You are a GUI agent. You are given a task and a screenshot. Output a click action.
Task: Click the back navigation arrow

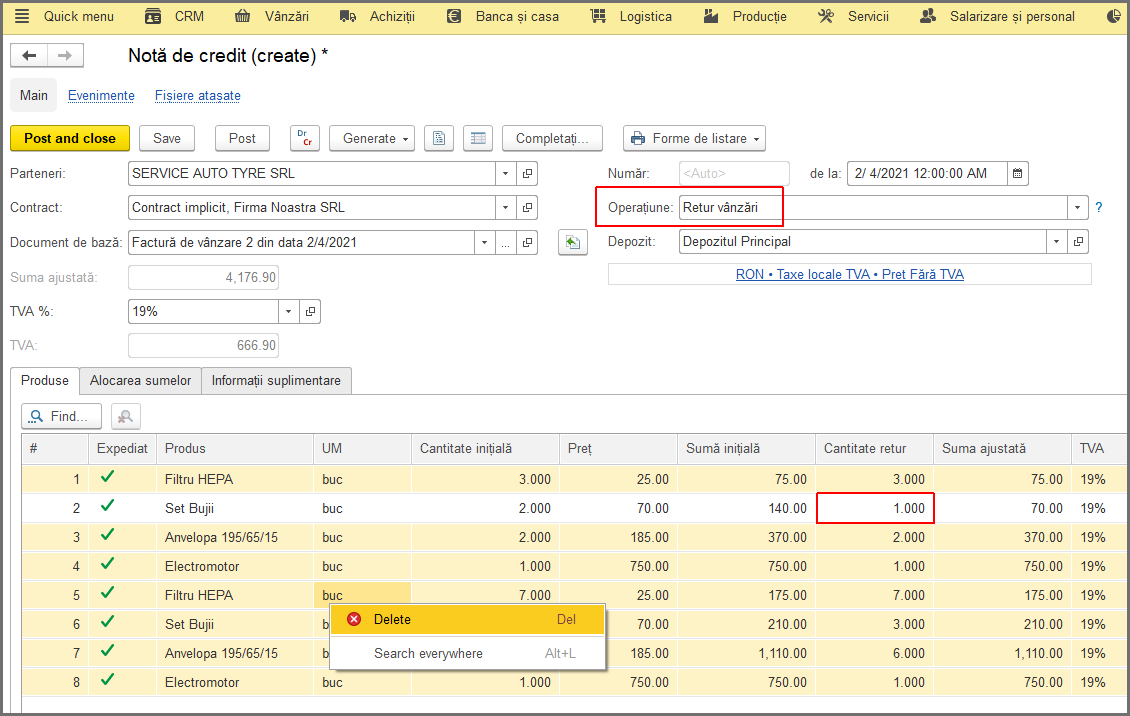pos(29,55)
